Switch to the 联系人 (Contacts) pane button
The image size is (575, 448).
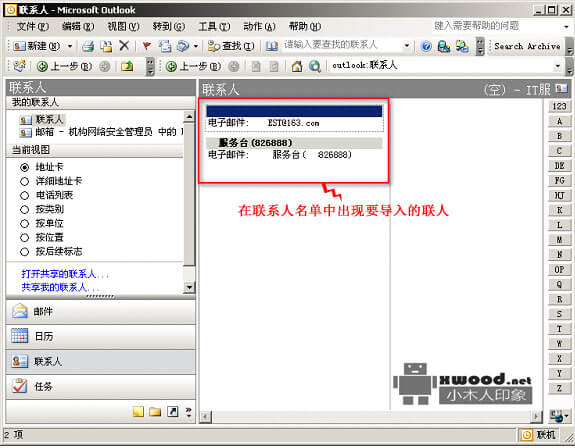click(100, 361)
